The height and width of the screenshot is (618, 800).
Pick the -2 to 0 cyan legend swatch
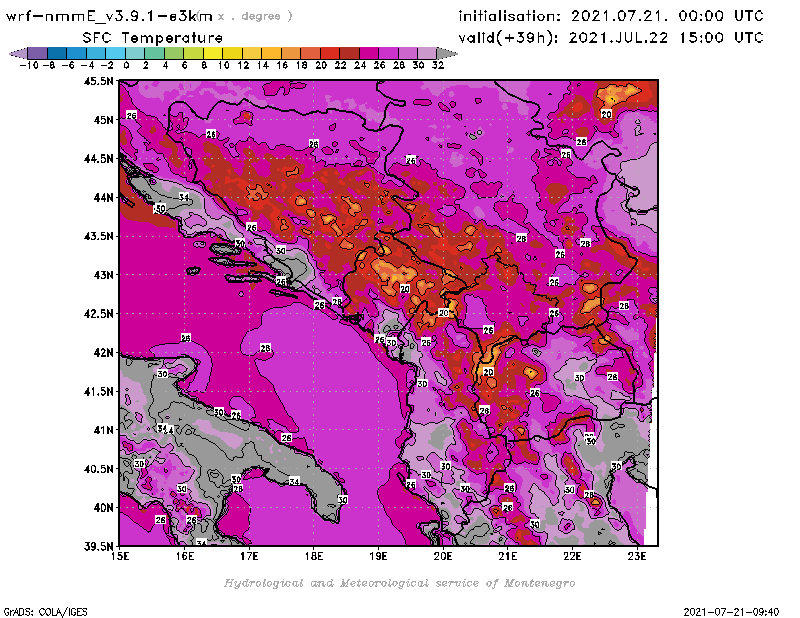point(115,54)
